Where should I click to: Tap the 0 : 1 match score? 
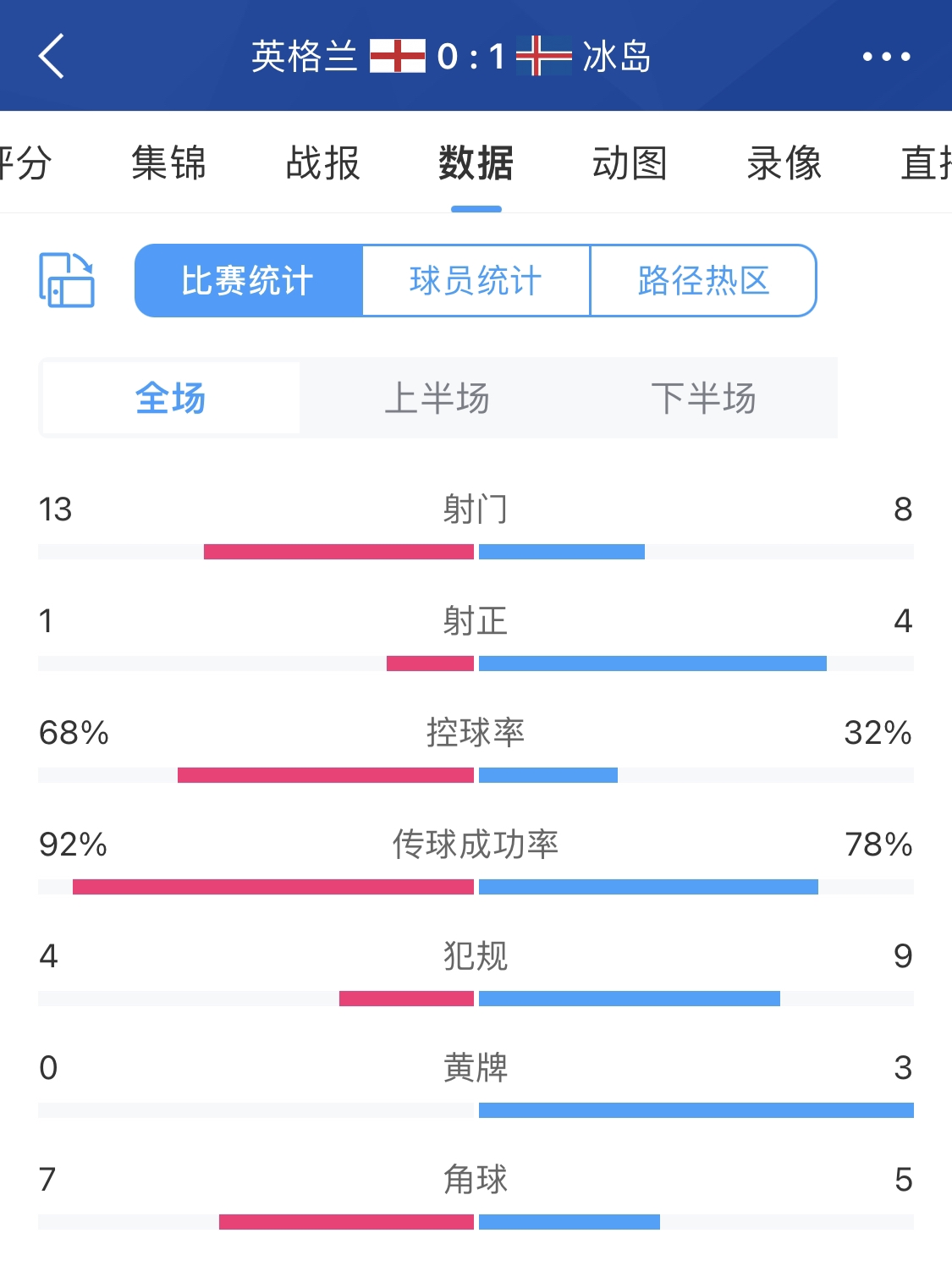pos(470,57)
